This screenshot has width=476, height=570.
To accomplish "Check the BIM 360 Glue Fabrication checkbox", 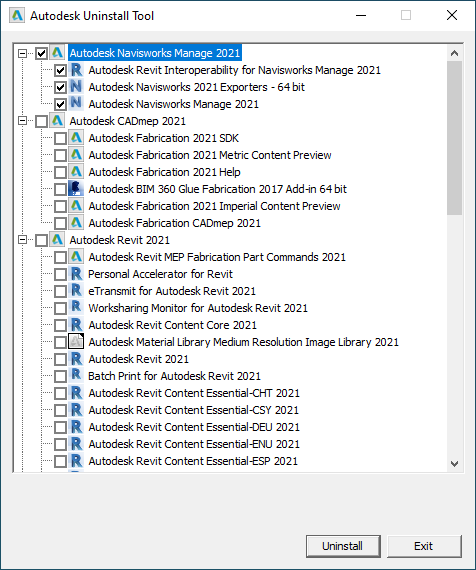I will [60, 189].
